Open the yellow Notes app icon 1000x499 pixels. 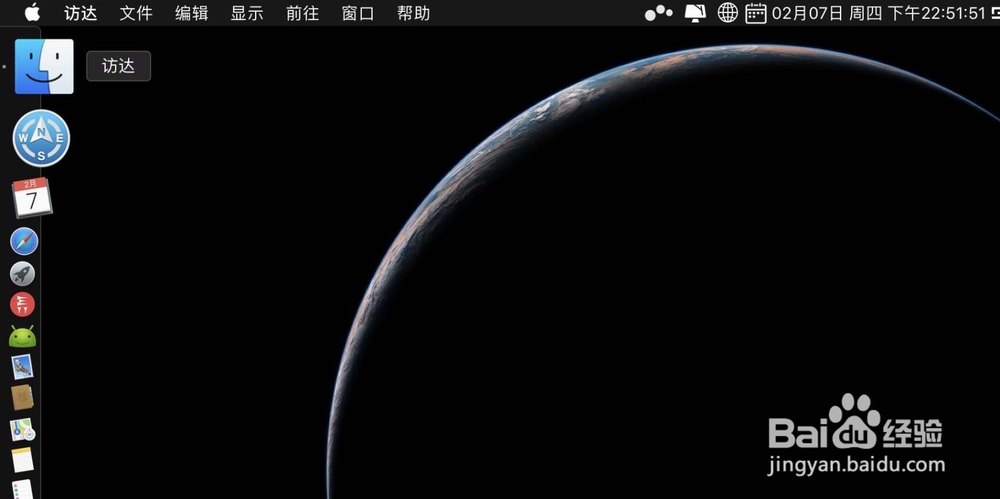coord(23,460)
